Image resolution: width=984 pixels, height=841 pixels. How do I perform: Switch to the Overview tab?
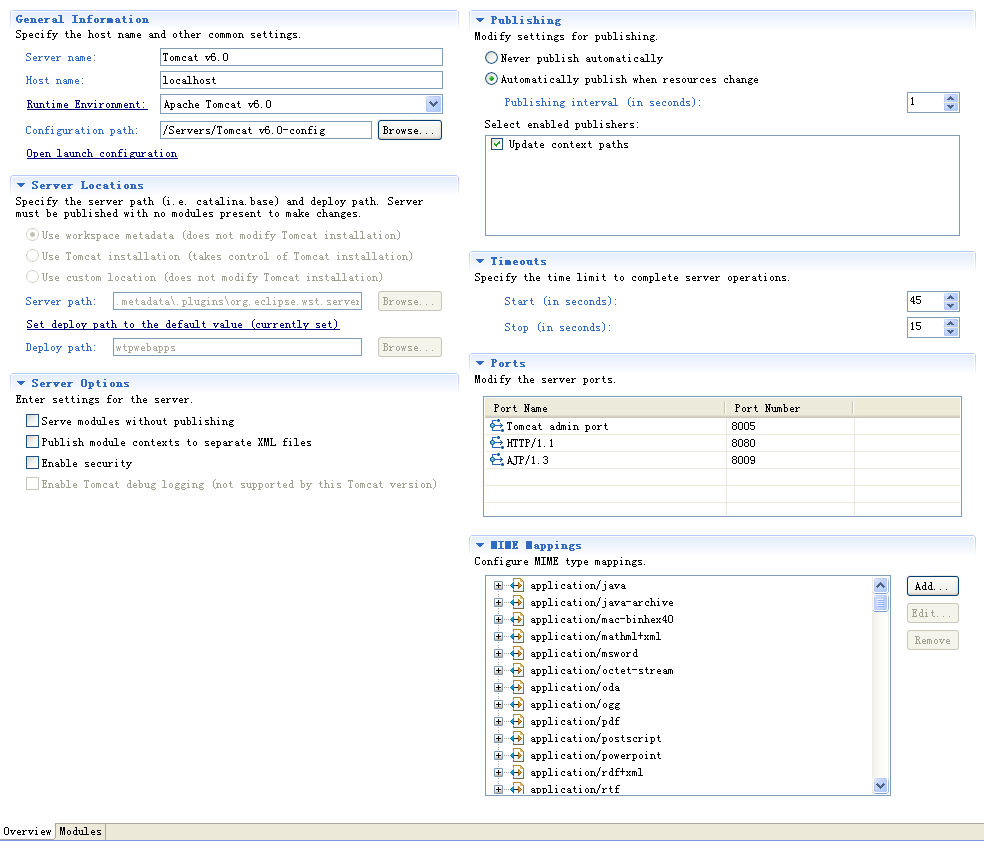pyautogui.click(x=28, y=831)
